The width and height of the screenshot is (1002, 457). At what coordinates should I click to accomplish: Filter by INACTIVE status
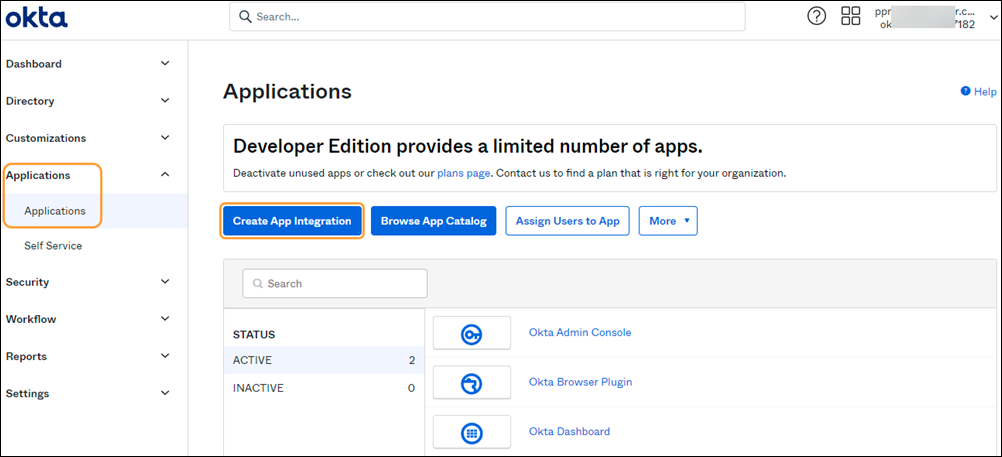click(324, 388)
